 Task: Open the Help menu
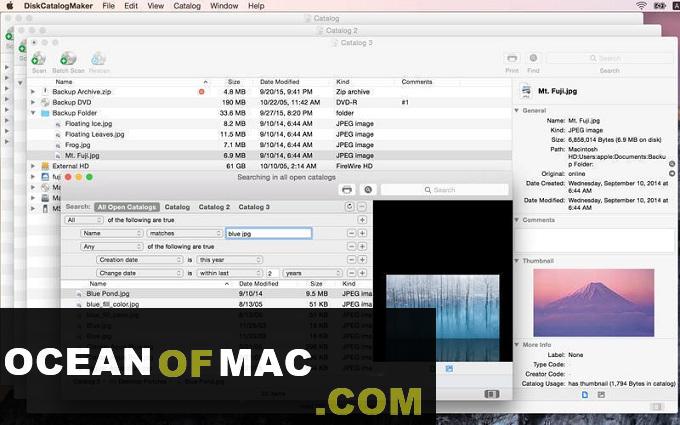click(x=256, y=6)
